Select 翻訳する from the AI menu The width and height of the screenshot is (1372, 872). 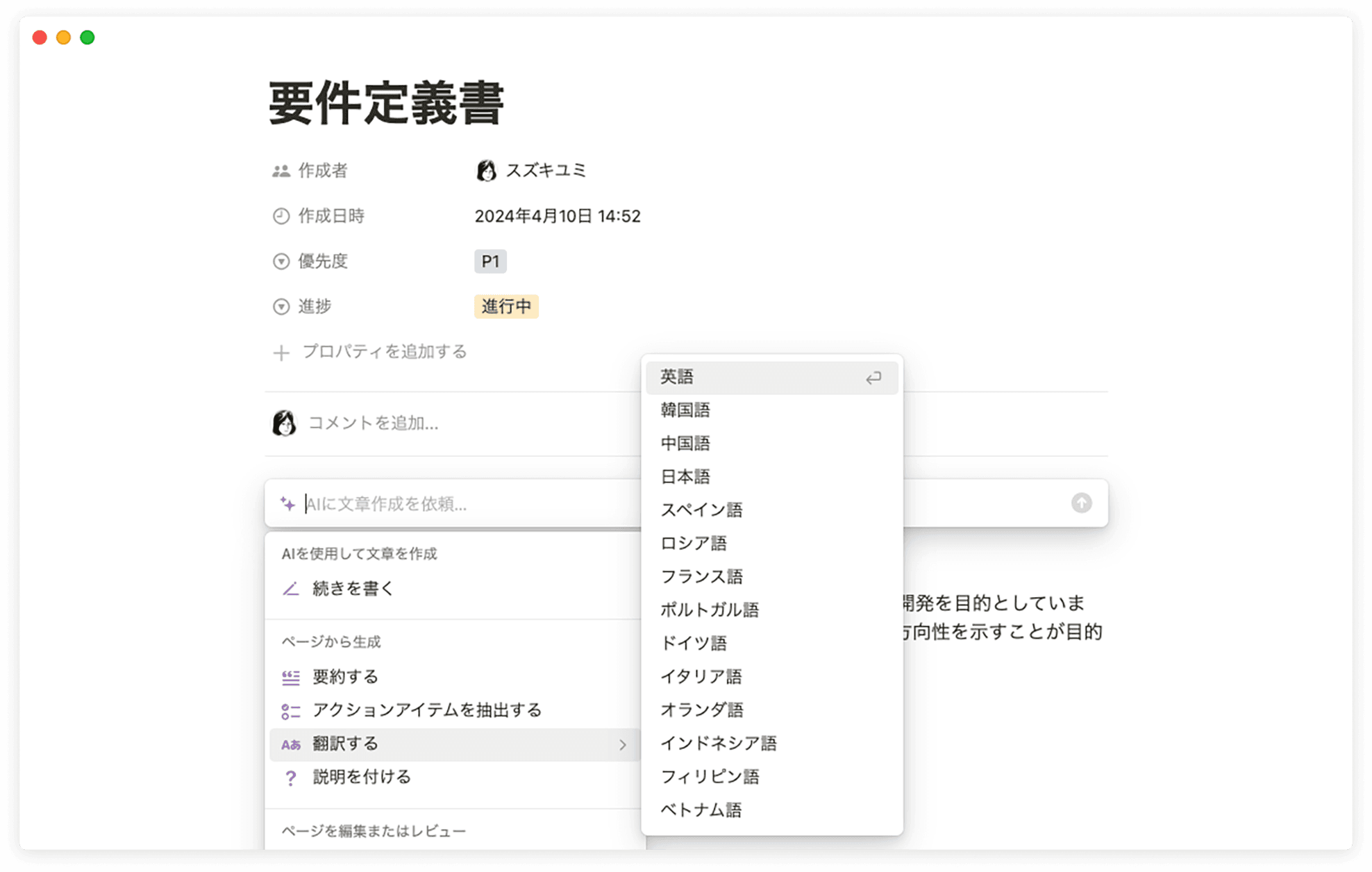(x=345, y=744)
